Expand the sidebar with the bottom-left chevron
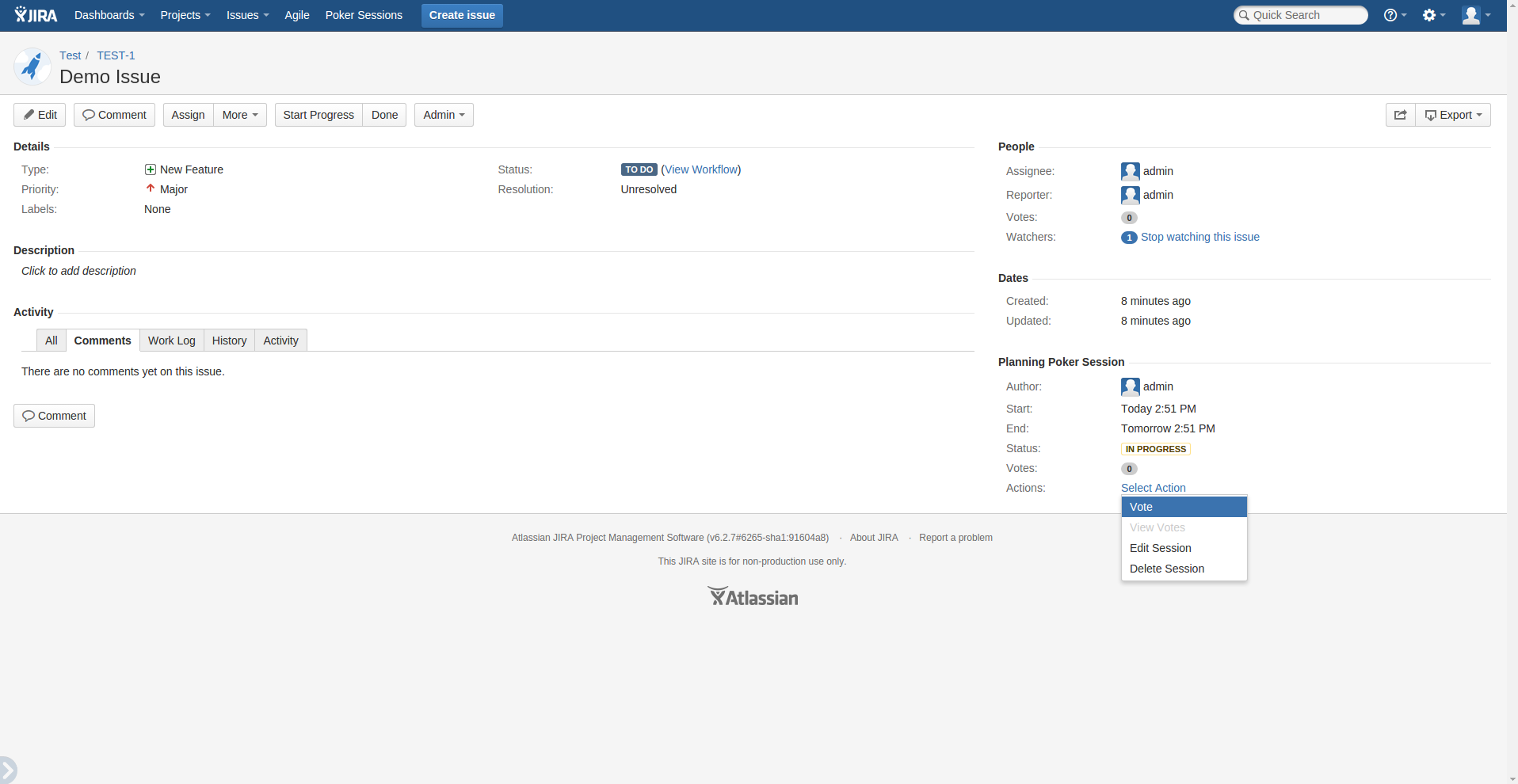The width and height of the screenshot is (1518, 784). [x=8, y=770]
